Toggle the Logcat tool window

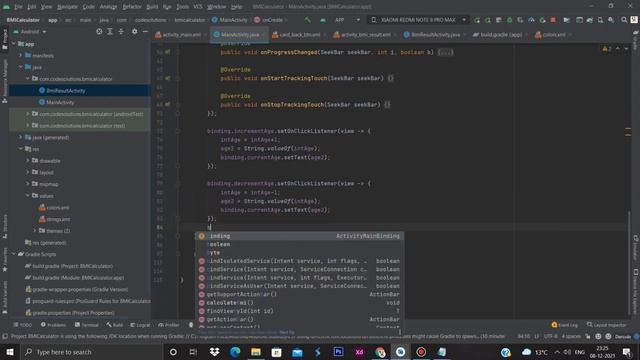click(x=140, y=325)
